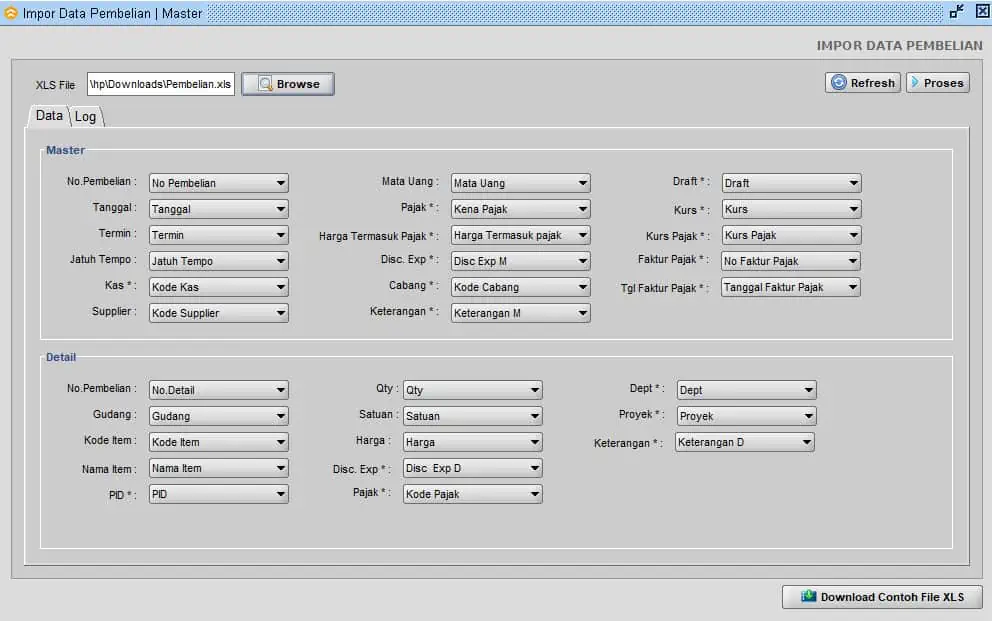Expand the Kurs Pajak dropdown
This screenshot has height=621, width=992.
coord(791,235)
